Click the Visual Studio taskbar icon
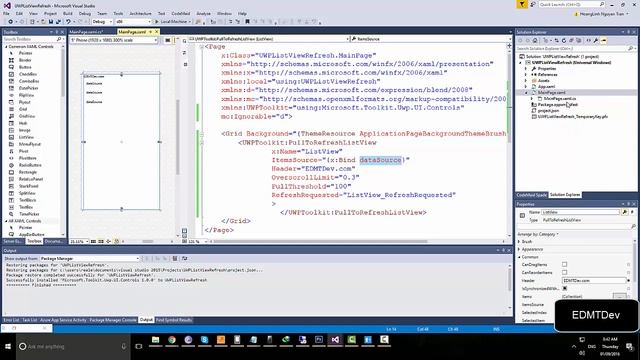Image resolution: width=640 pixels, height=360 pixels. click(x=335, y=340)
